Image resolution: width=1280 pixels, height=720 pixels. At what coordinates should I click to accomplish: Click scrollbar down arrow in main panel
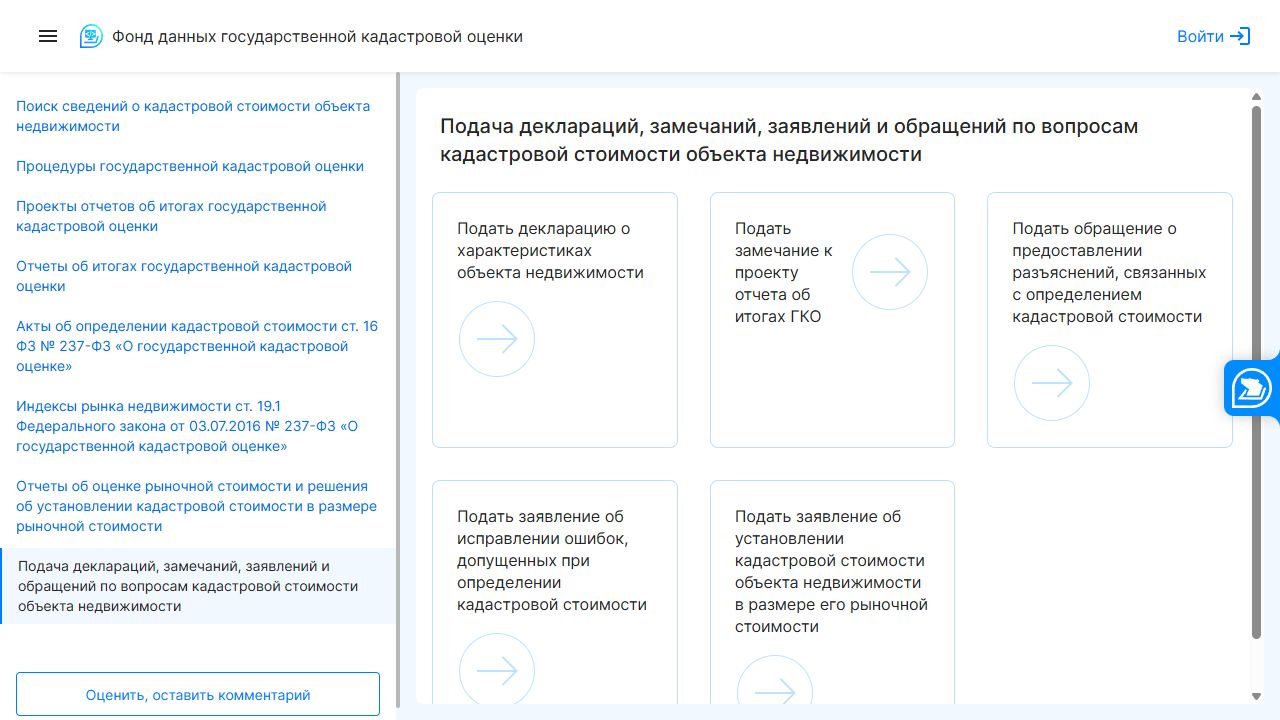(x=1256, y=697)
